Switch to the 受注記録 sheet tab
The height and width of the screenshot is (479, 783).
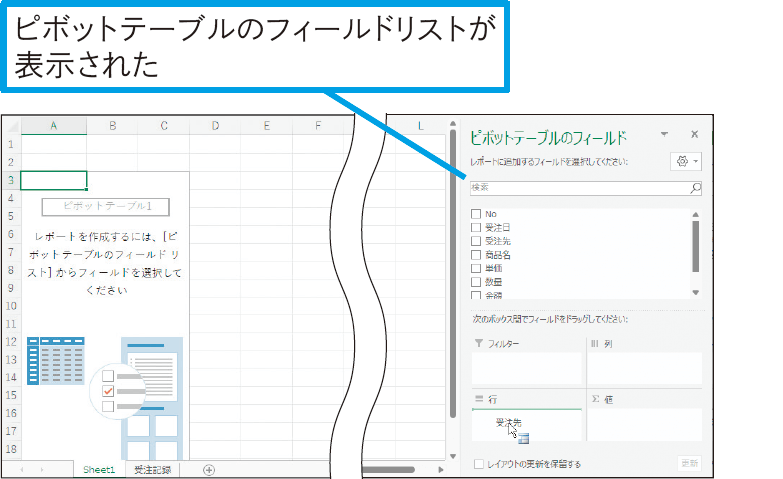(152, 470)
